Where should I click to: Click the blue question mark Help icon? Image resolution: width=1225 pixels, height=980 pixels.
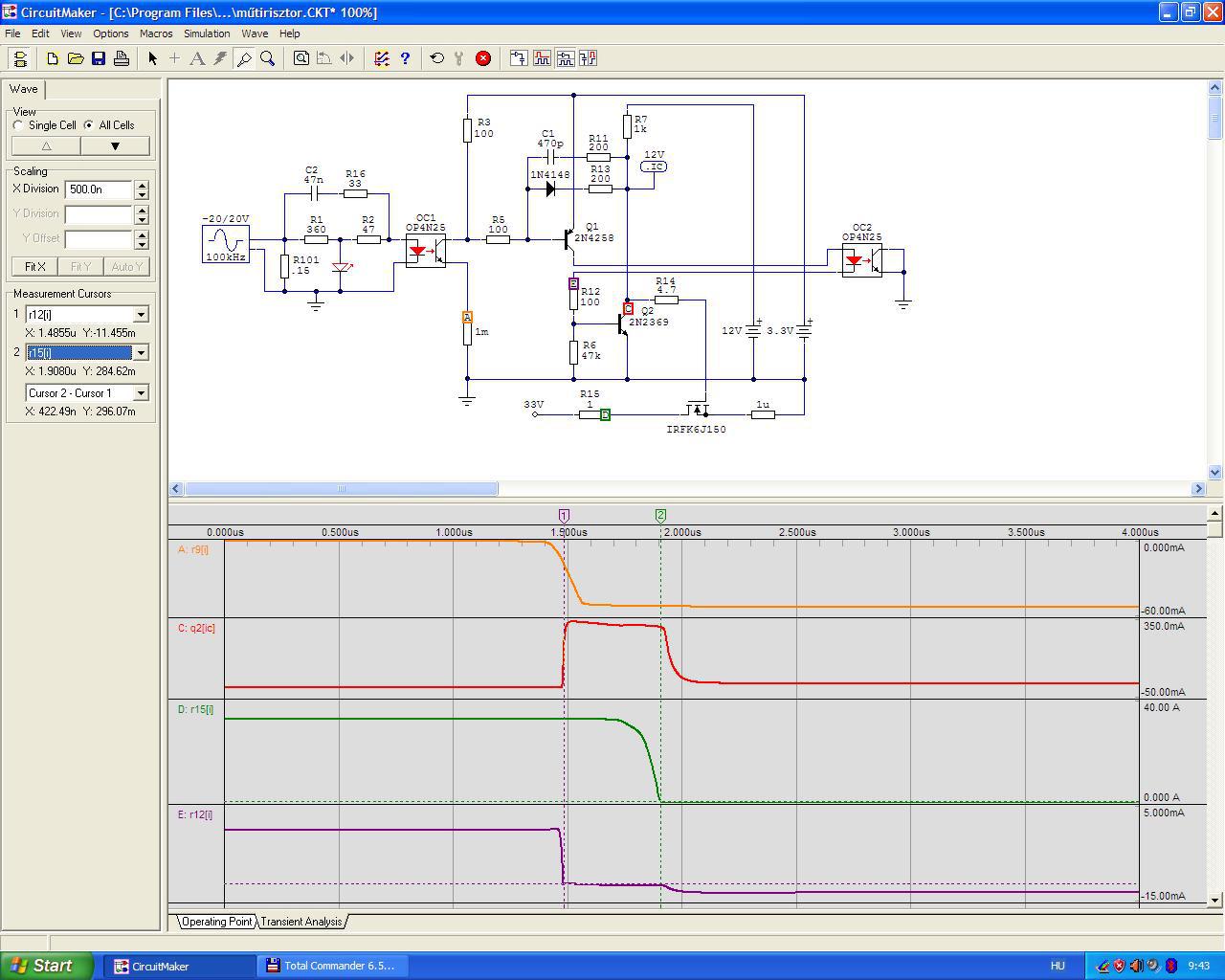(x=405, y=58)
